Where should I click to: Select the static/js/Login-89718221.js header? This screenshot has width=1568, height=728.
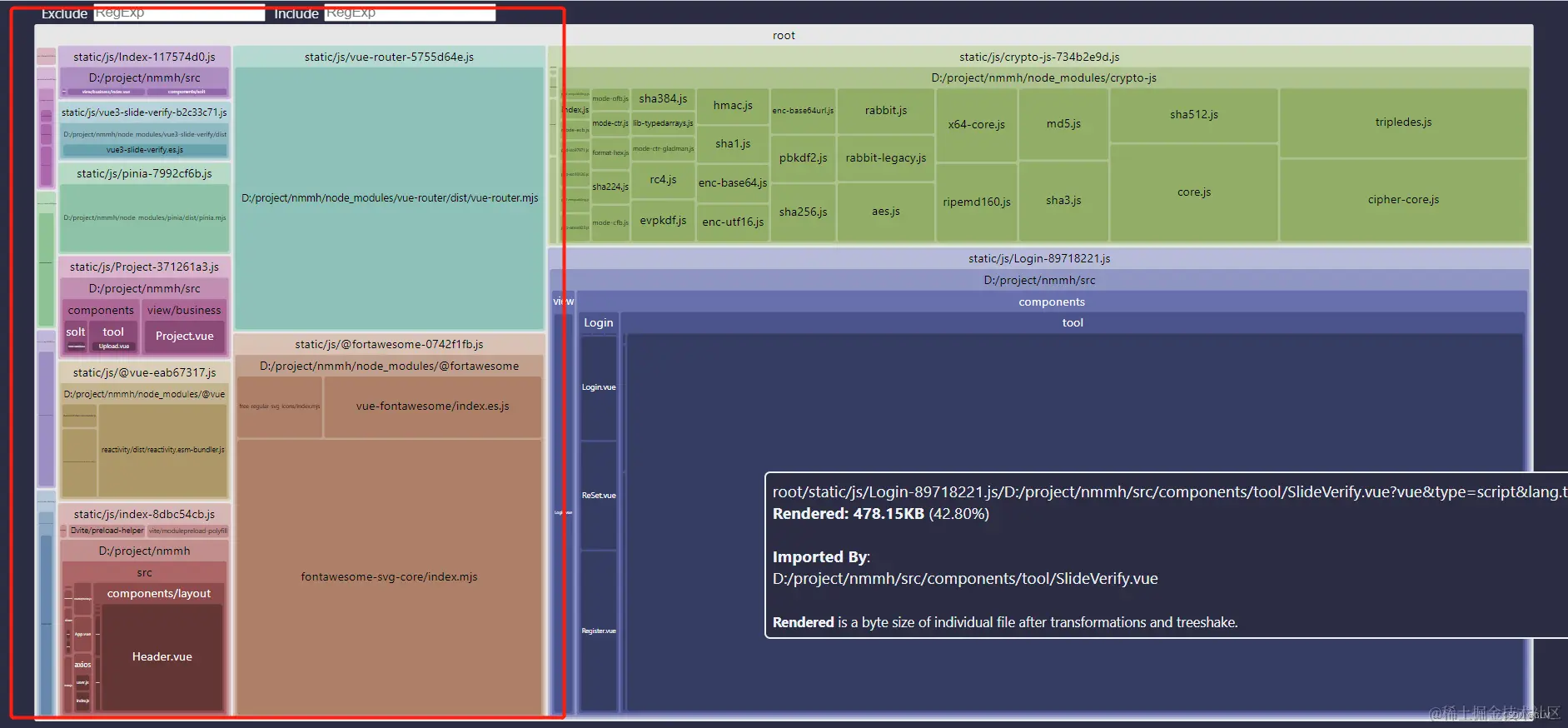[1038, 258]
